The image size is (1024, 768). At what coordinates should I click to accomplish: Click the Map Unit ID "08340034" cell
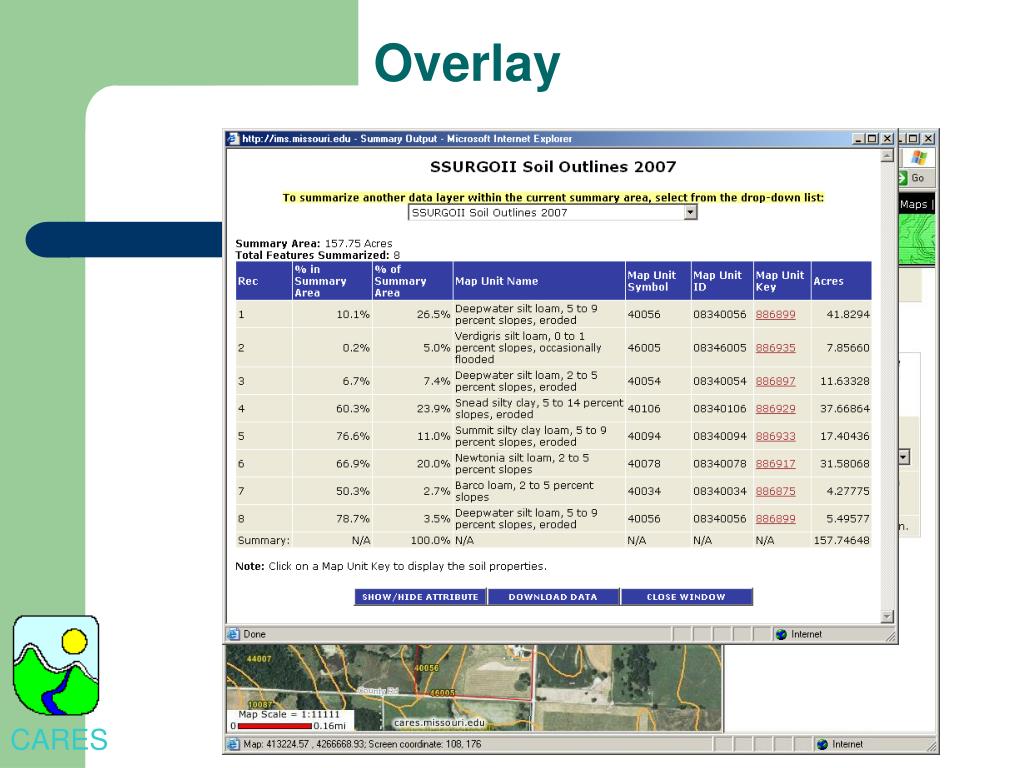point(720,491)
